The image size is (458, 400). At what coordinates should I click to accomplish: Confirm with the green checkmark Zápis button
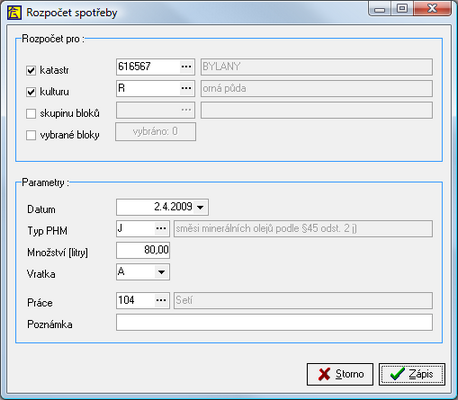[x=412, y=374]
